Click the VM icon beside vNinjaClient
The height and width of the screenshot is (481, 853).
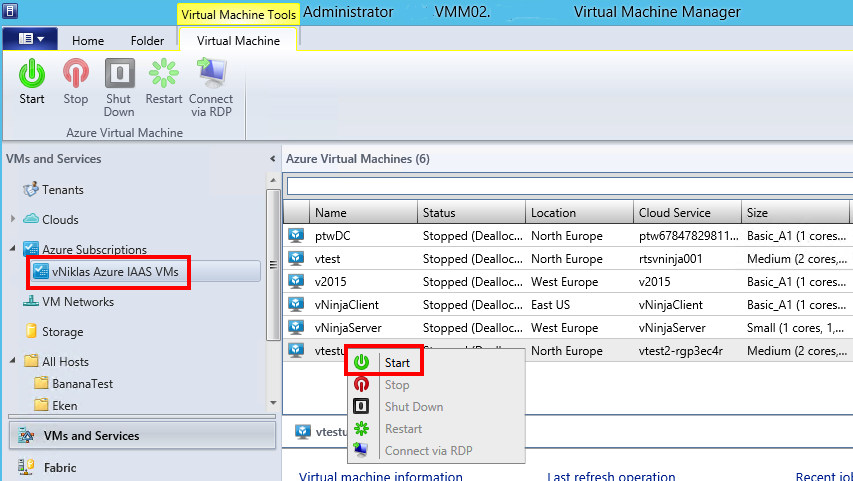(296, 304)
